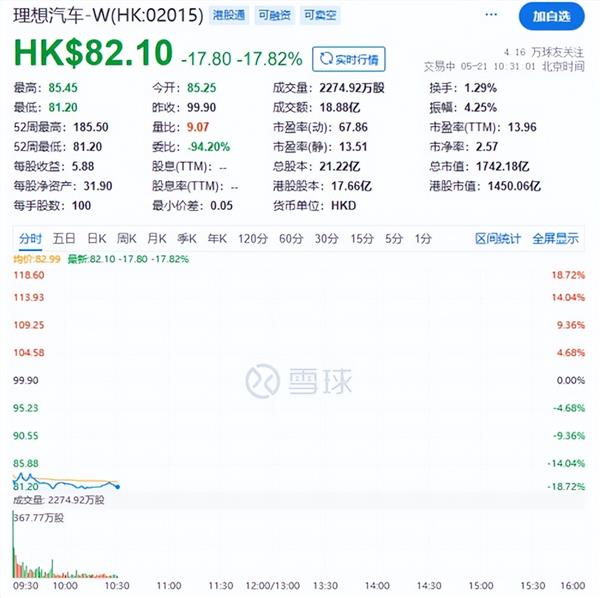Select the 15分 interval tab
The height and width of the screenshot is (598, 600).
(361, 238)
